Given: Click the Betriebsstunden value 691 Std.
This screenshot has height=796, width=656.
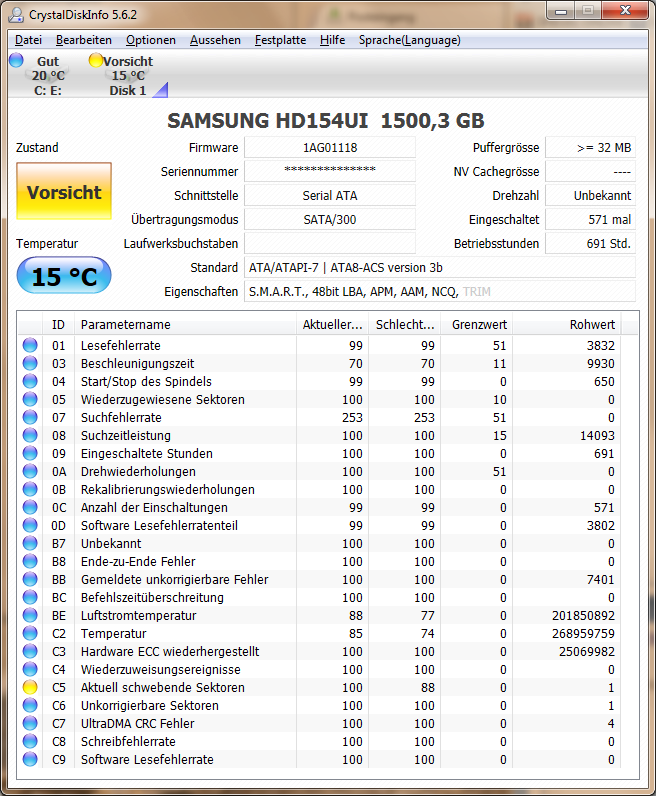Looking at the screenshot, I should click(591, 244).
